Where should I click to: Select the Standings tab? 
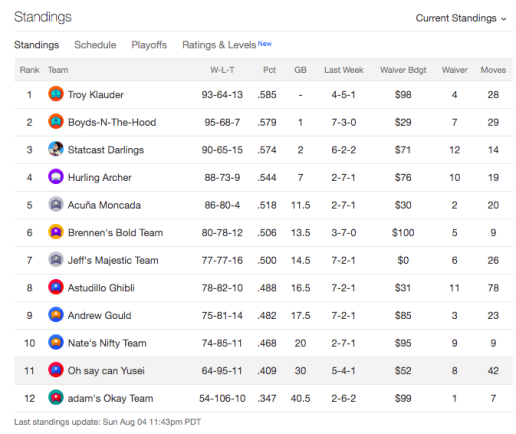(x=36, y=45)
